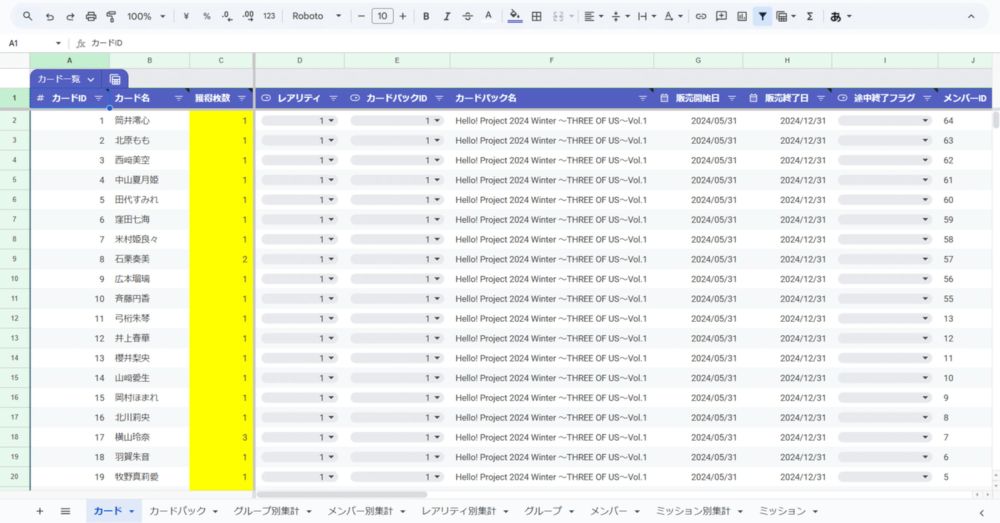Toggle strikethrough formatting

pyautogui.click(x=467, y=17)
